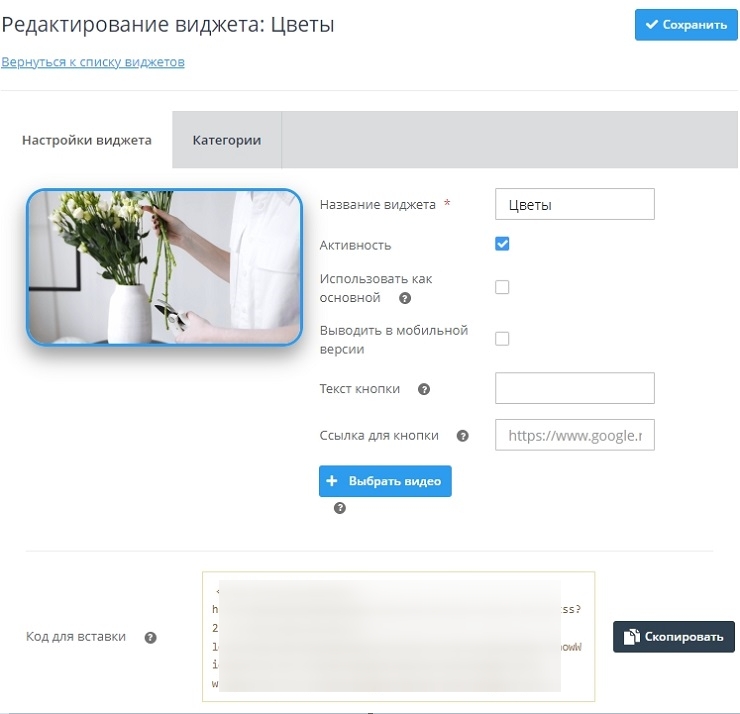
Task: Click the Сохранить save button
Action: (685, 25)
